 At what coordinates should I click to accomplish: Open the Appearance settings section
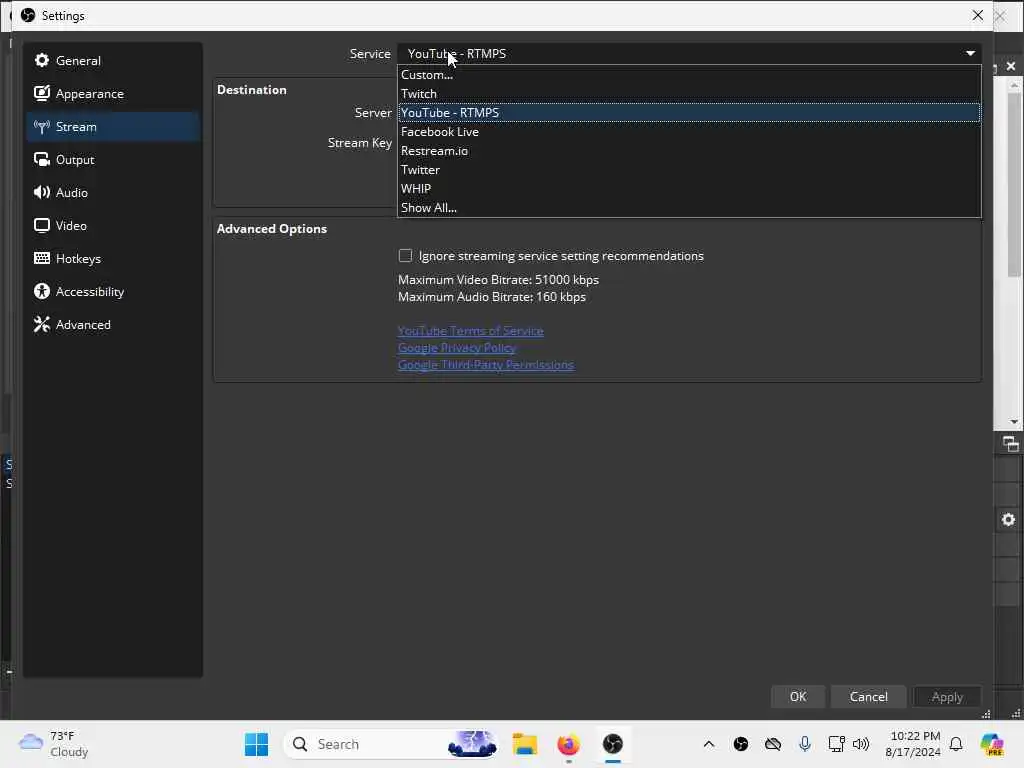pyautogui.click(x=113, y=93)
